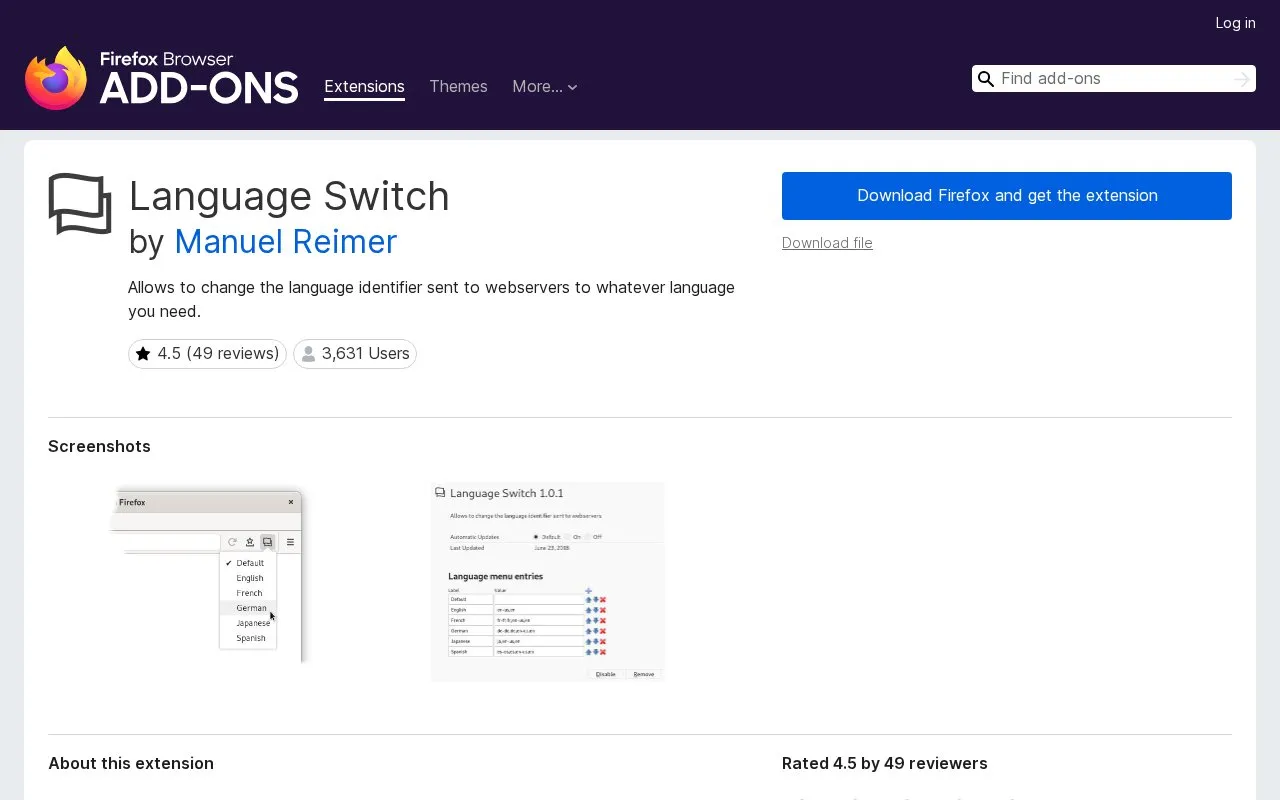Click the 3,631 Users badge
Viewport: 1280px width, 800px height.
tap(355, 354)
